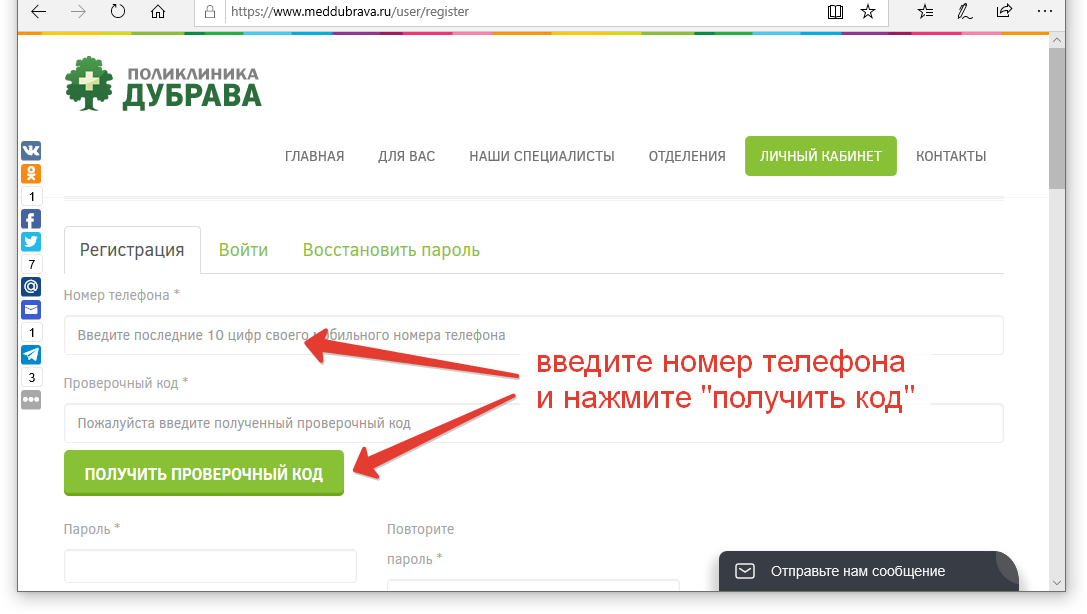Open reading view book icon
This screenshot has height=614, width=1087.
click(x=835, y=12)
